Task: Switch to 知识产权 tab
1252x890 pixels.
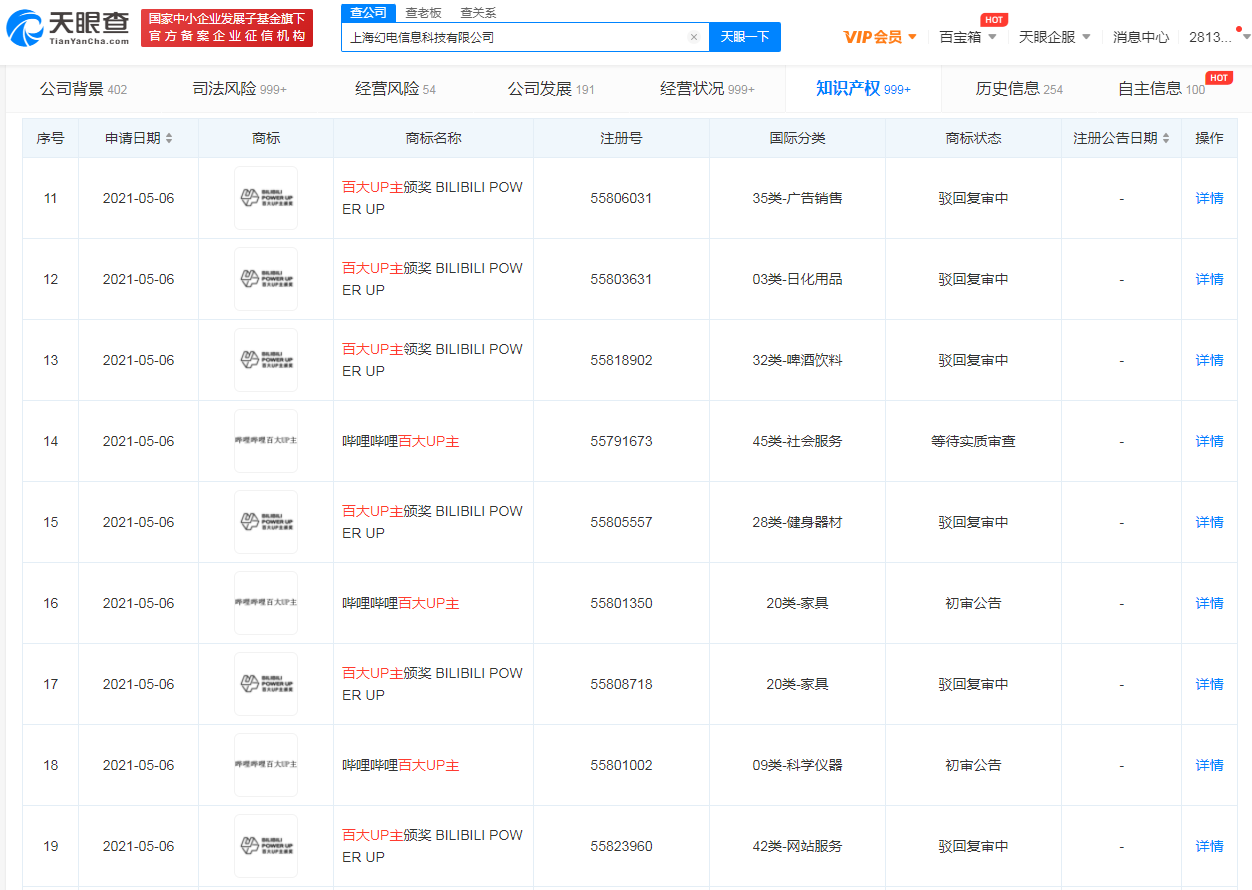Action: tap(863, 89)
